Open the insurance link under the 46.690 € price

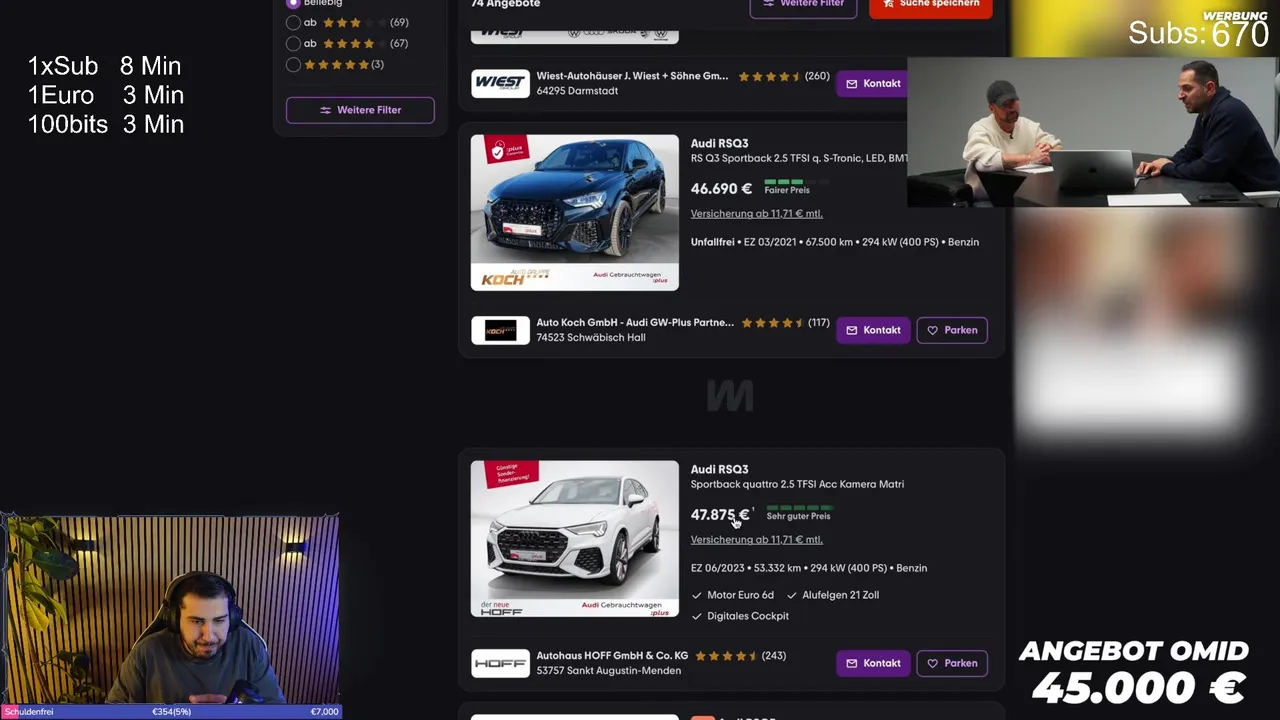[x=756, y=213]
